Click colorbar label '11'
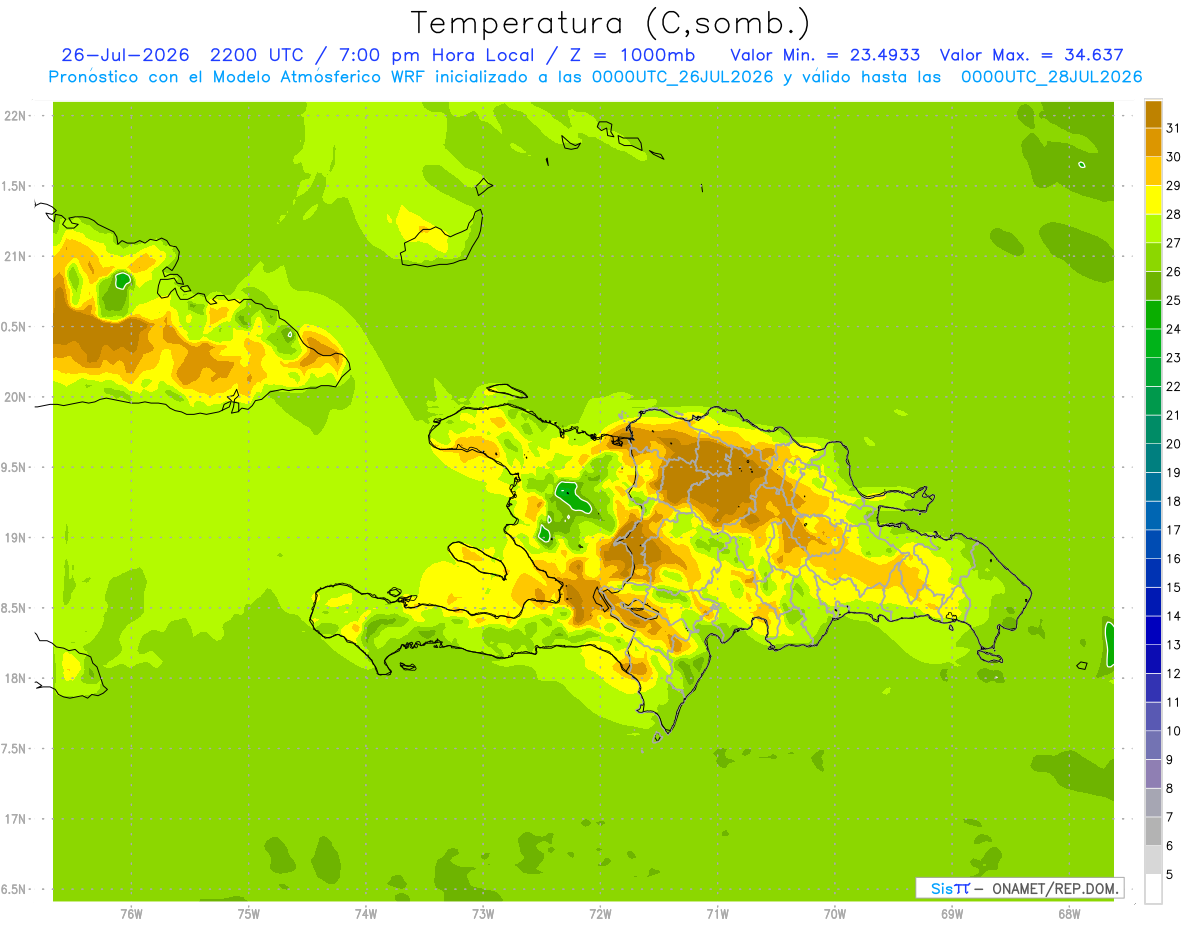This screenshot has height=927, width=1200. (x=1173, y=702)
